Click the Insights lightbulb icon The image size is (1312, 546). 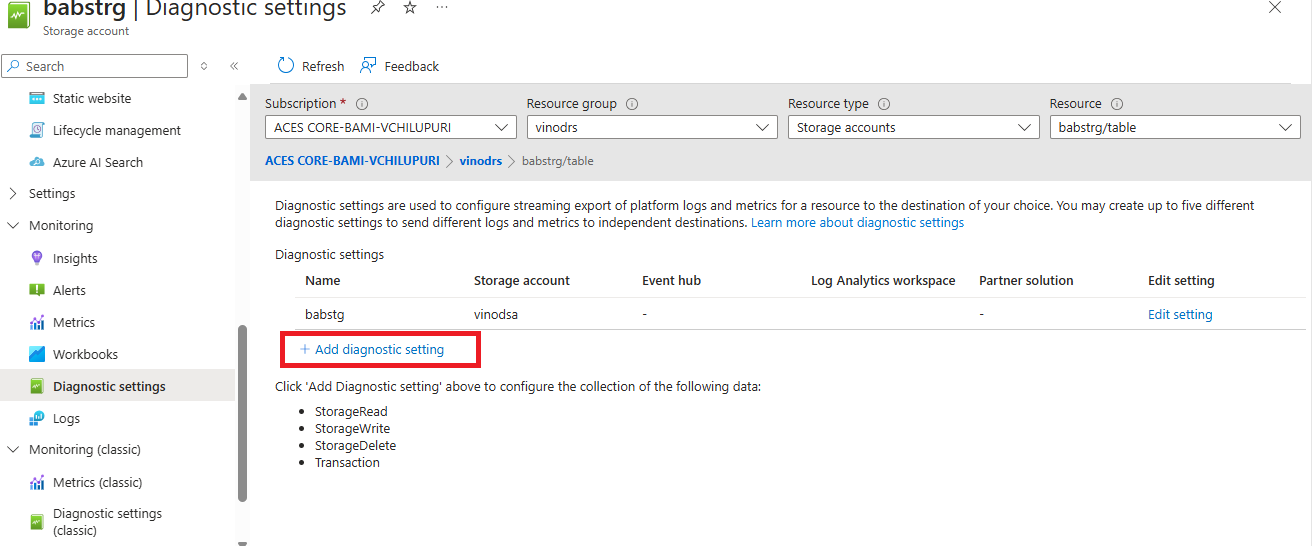click(37, 258)
